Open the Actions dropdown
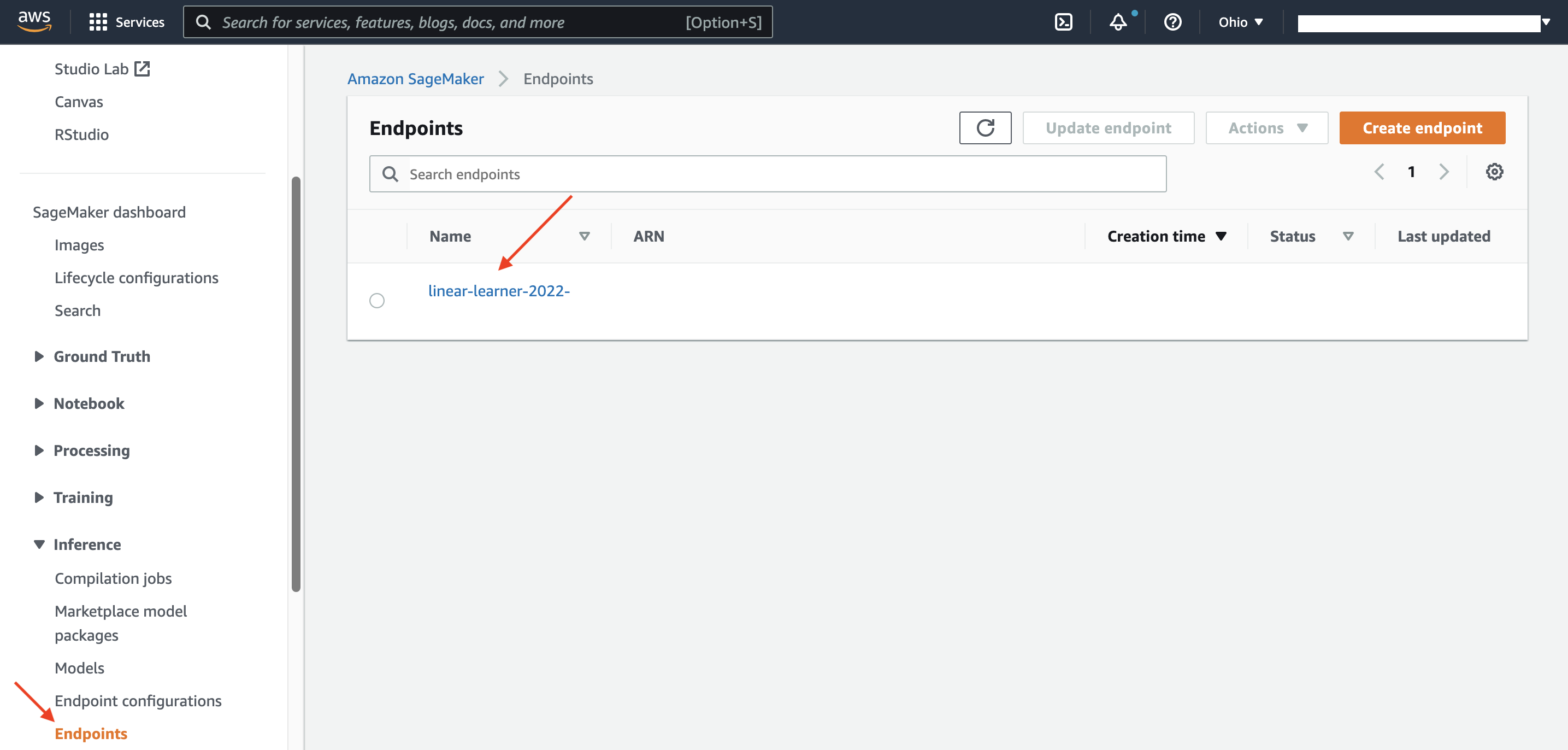 [1266, 128]
